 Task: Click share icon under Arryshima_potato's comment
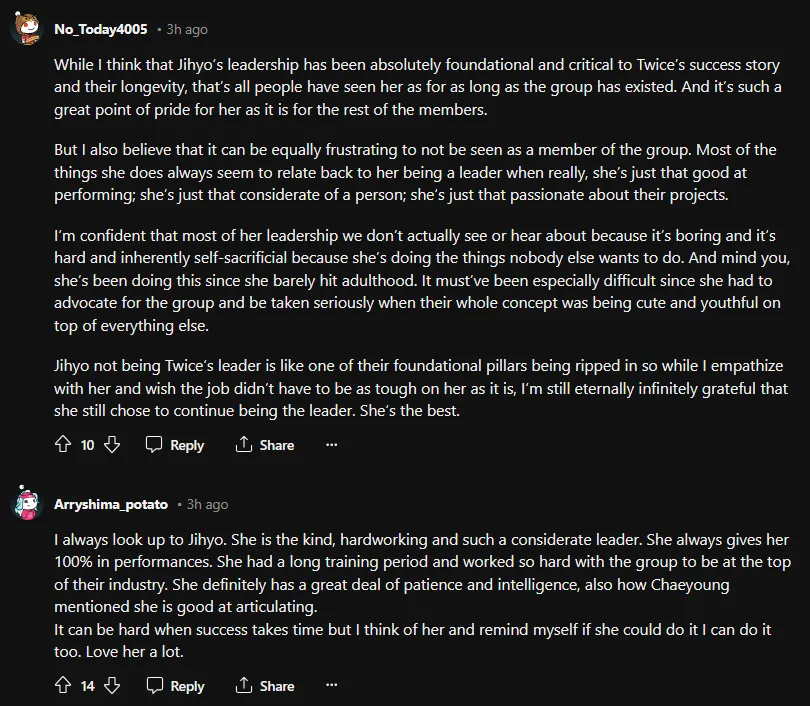[x=243, y=686]
